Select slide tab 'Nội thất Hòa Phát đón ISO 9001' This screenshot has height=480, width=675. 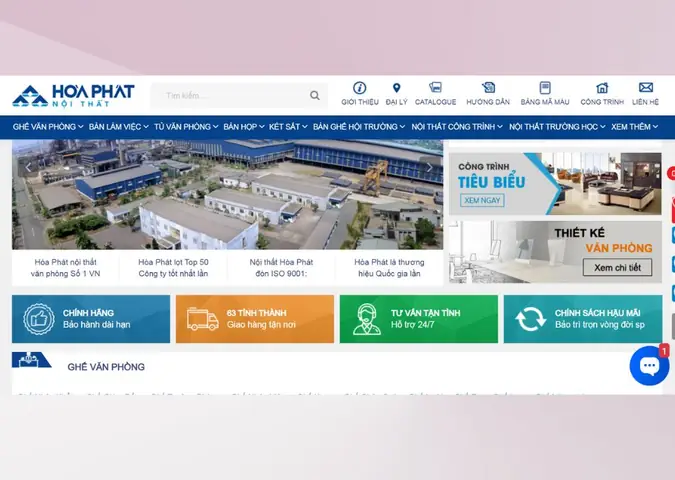281,268
